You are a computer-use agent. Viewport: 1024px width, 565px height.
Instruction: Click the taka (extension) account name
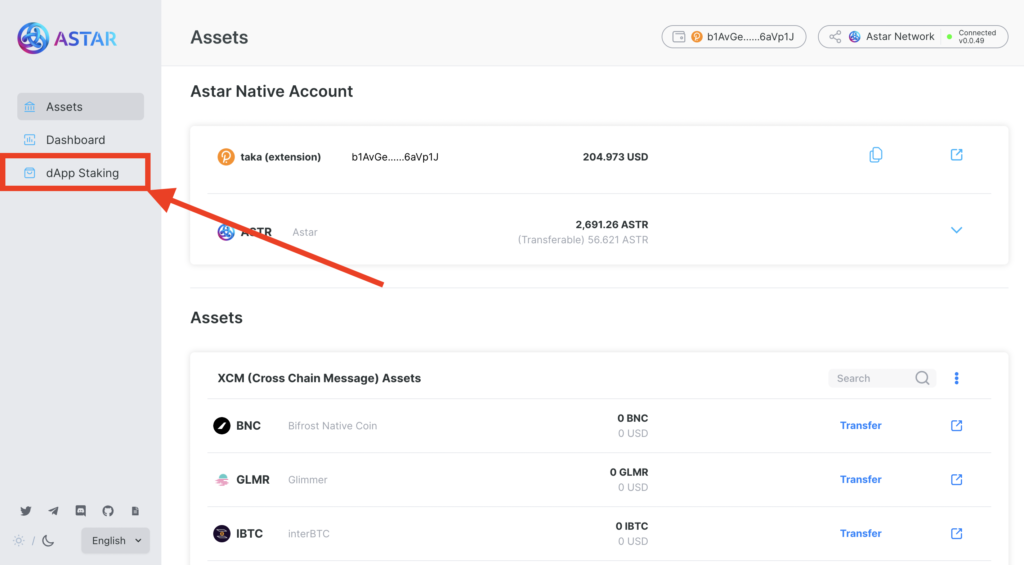point(281,157)
